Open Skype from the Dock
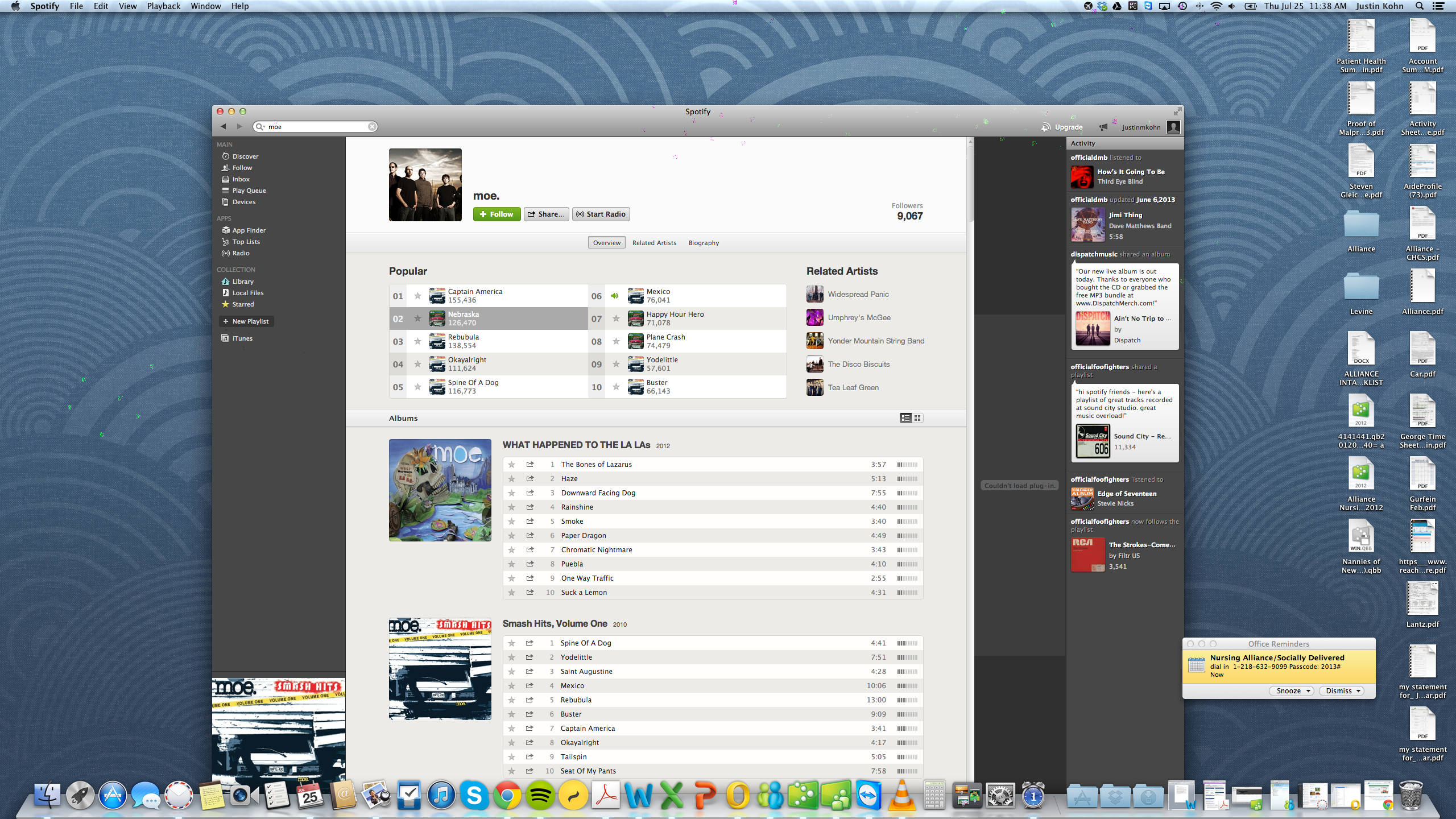 (474, 795)
